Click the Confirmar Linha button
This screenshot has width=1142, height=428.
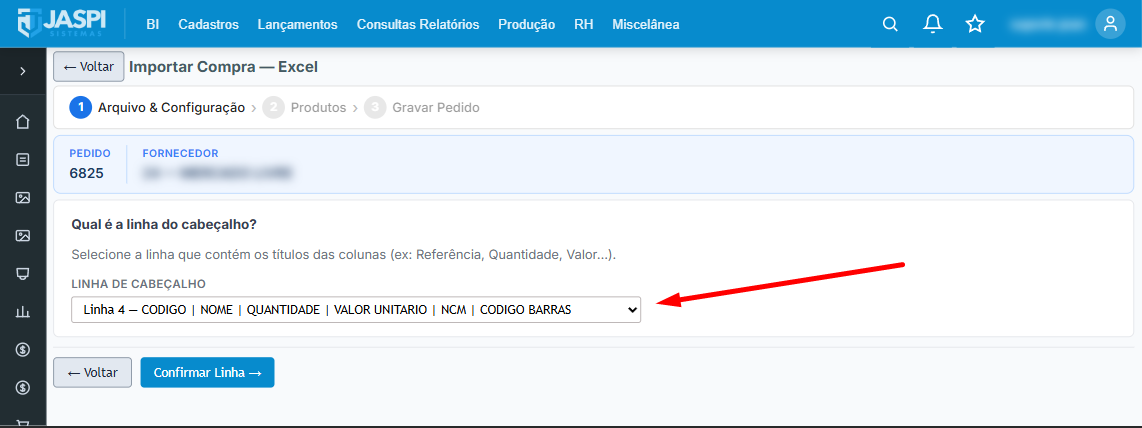(208, 372)
